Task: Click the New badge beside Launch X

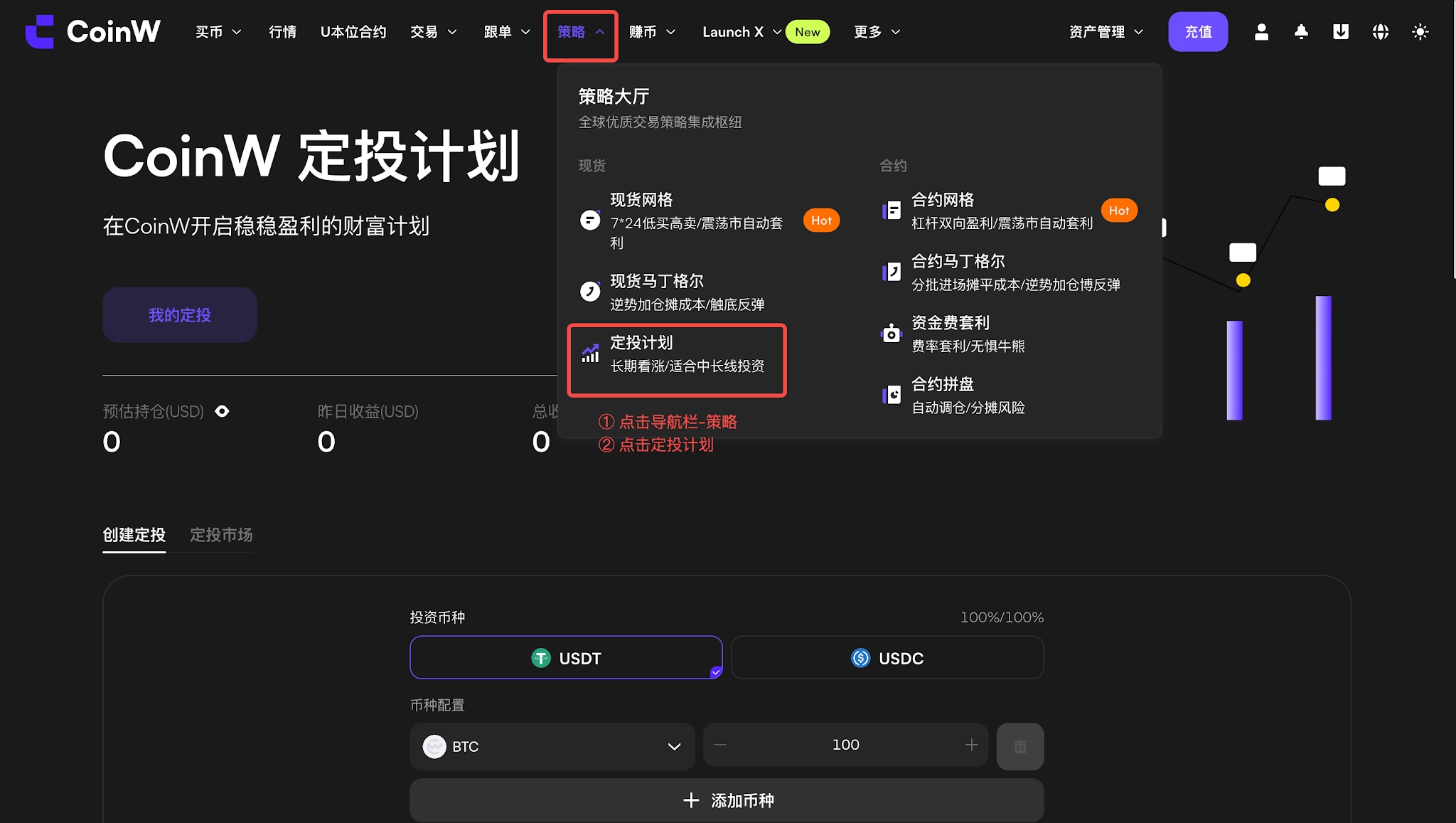Action: [808, 32]
